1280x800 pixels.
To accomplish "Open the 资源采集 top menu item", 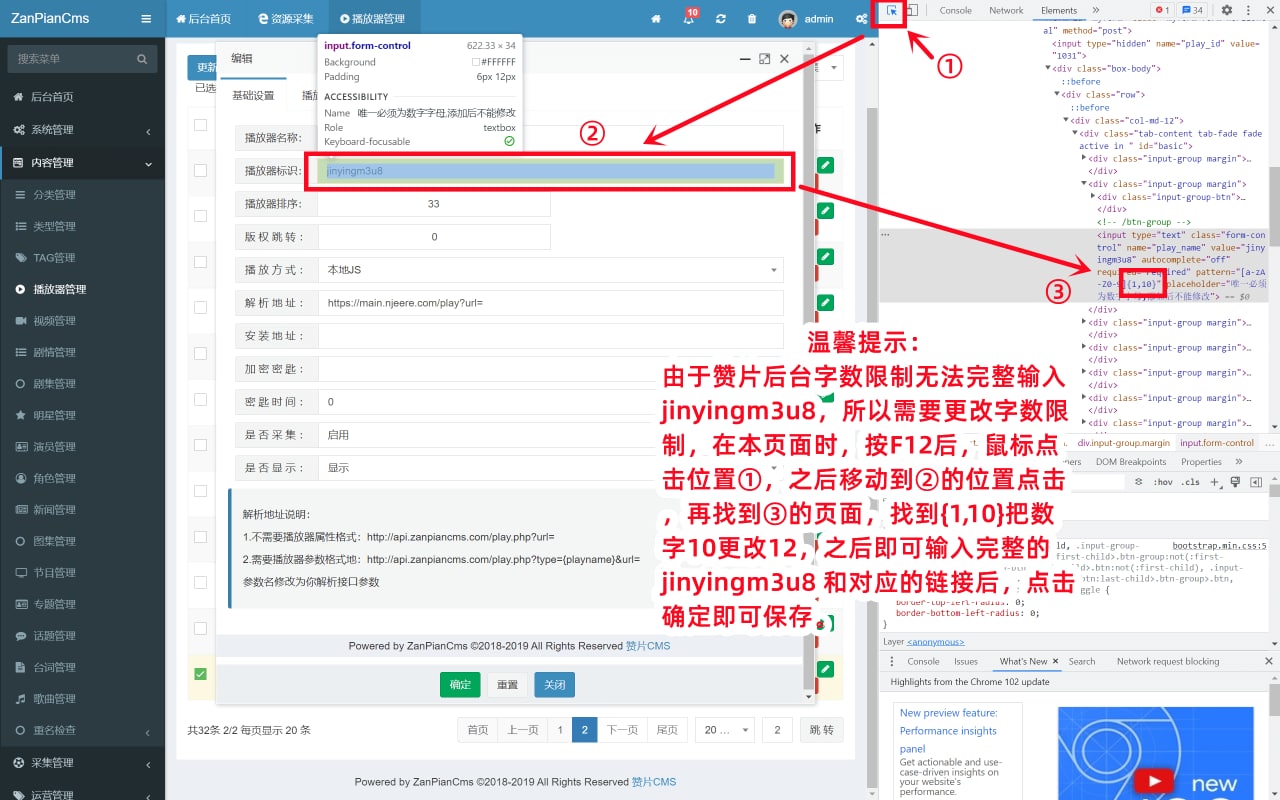I will point(285,19).
